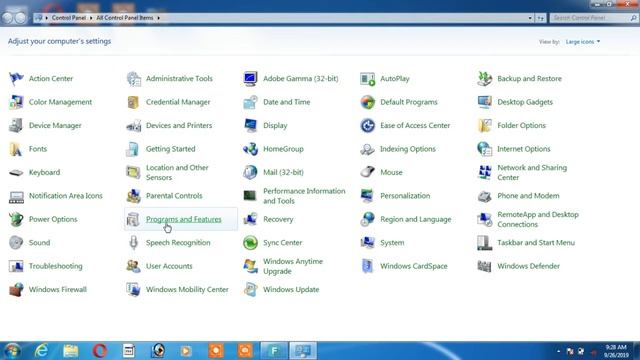640x360 pixels.
Task: Click All Control Panel Items breadcrumb
Action: (124, 18)
